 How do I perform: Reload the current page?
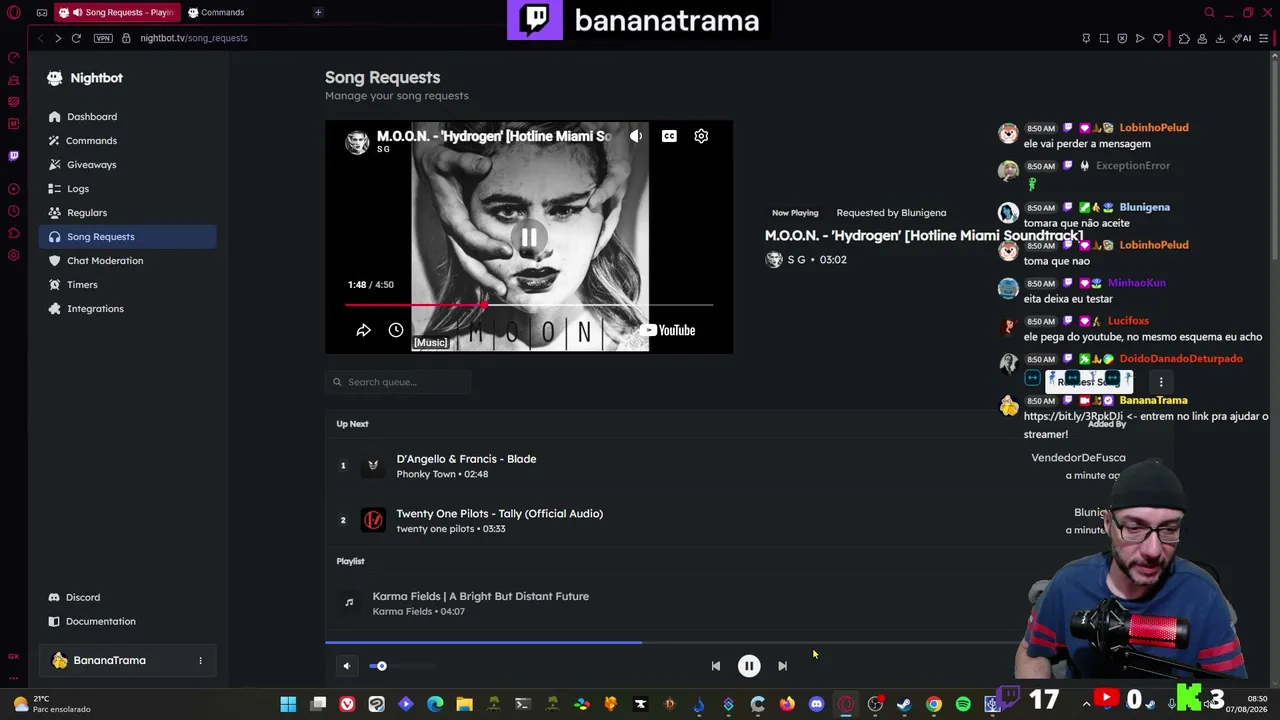coord(76,38)
